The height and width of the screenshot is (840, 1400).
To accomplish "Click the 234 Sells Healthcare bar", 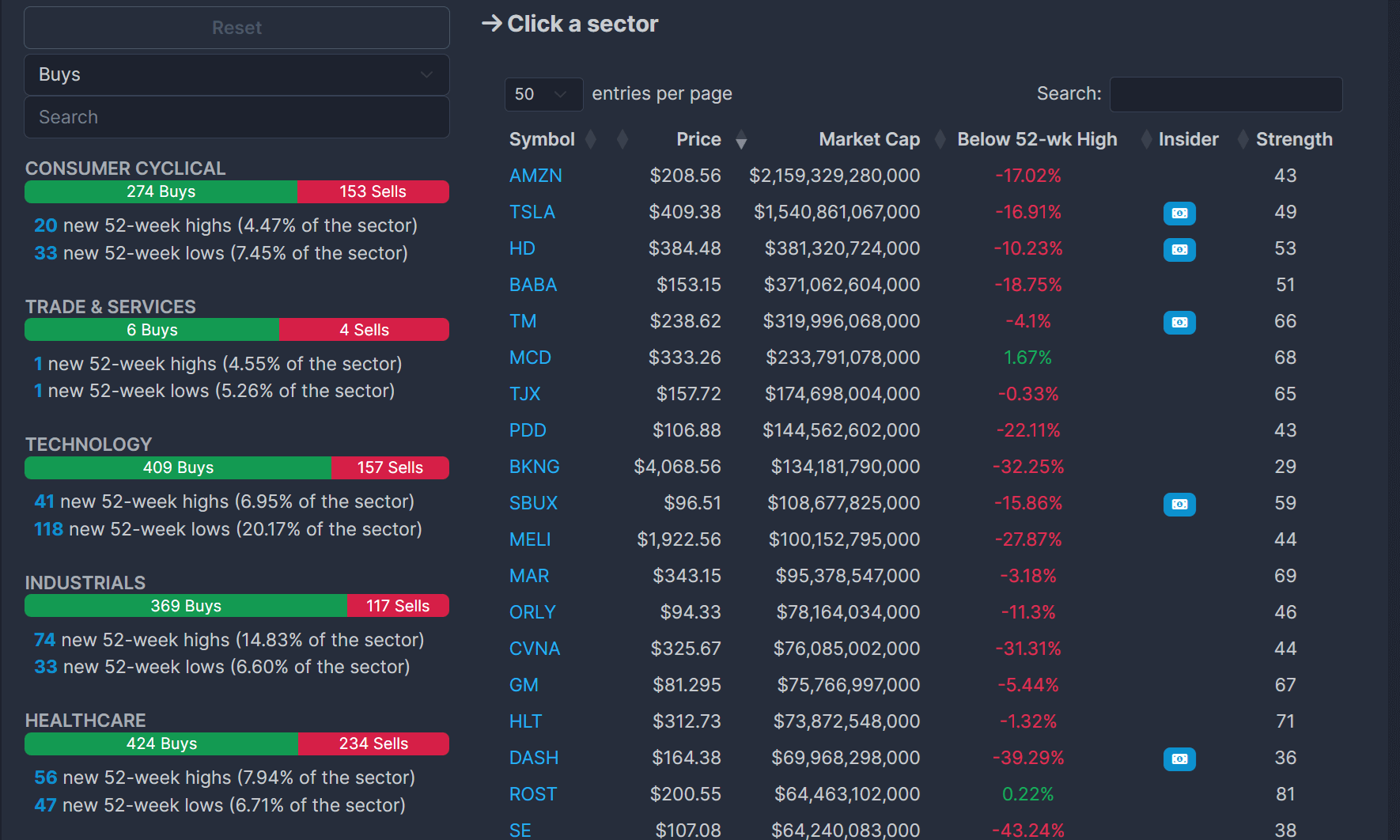I will click(x=373, y=744).
